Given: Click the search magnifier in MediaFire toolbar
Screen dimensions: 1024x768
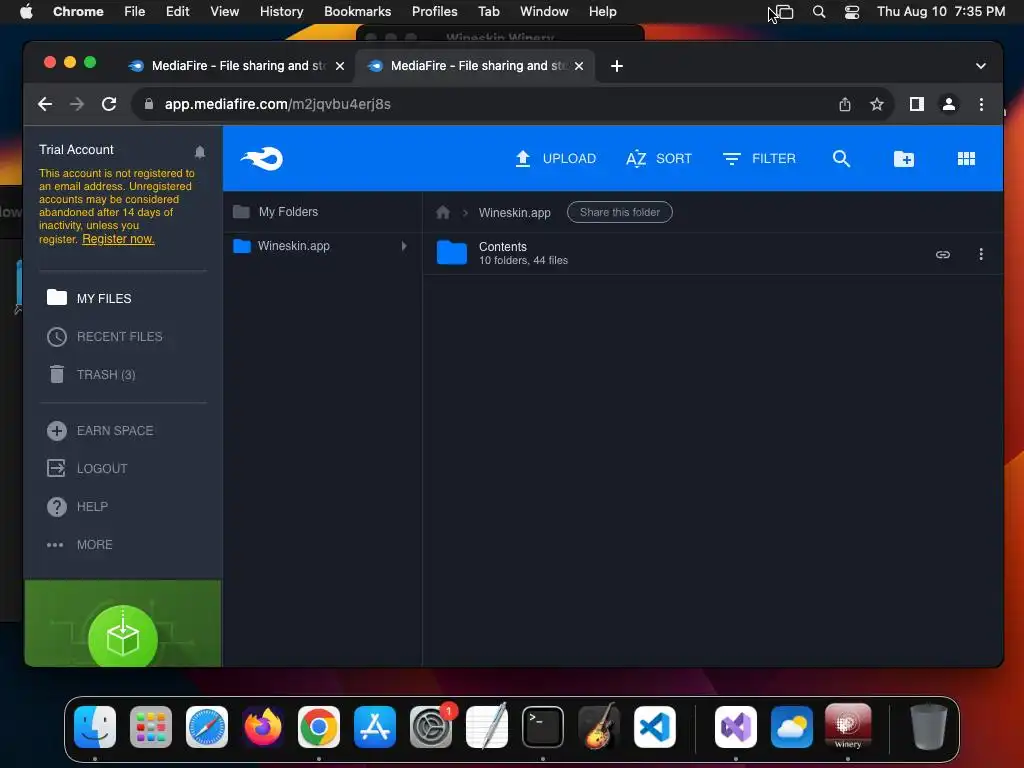Looking at the screenshot, I should pos(841,159).
